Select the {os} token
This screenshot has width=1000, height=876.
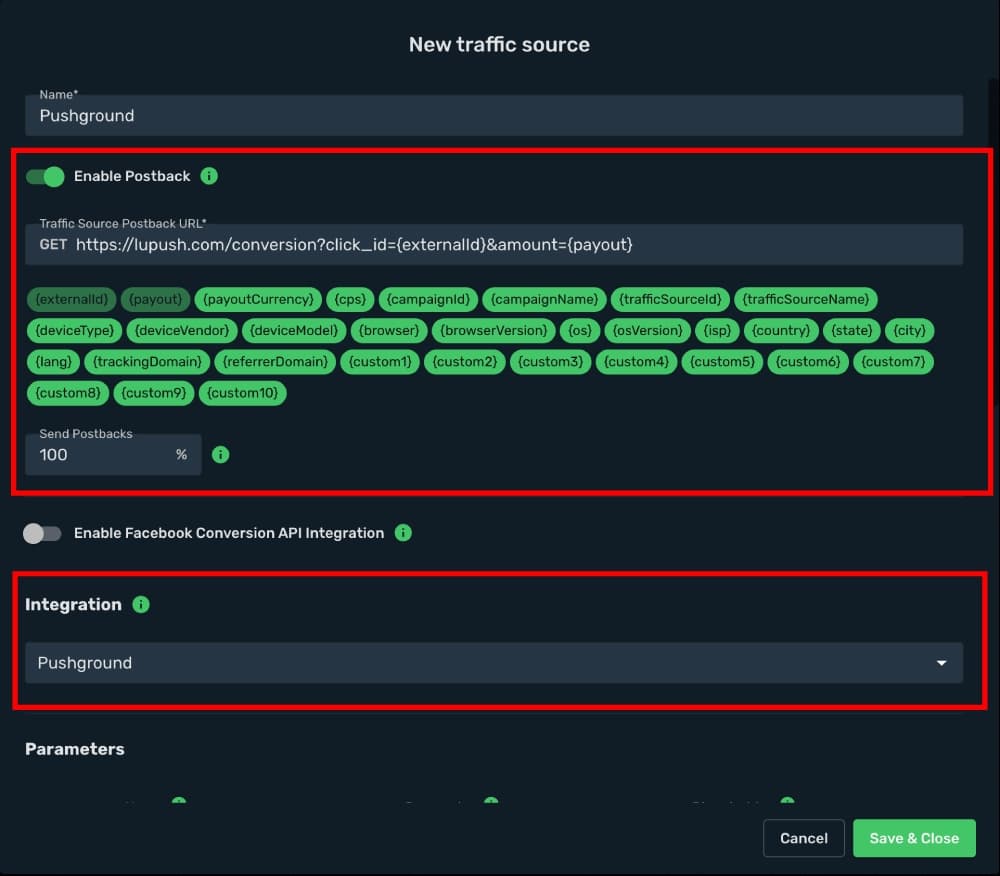click(580, 331)
